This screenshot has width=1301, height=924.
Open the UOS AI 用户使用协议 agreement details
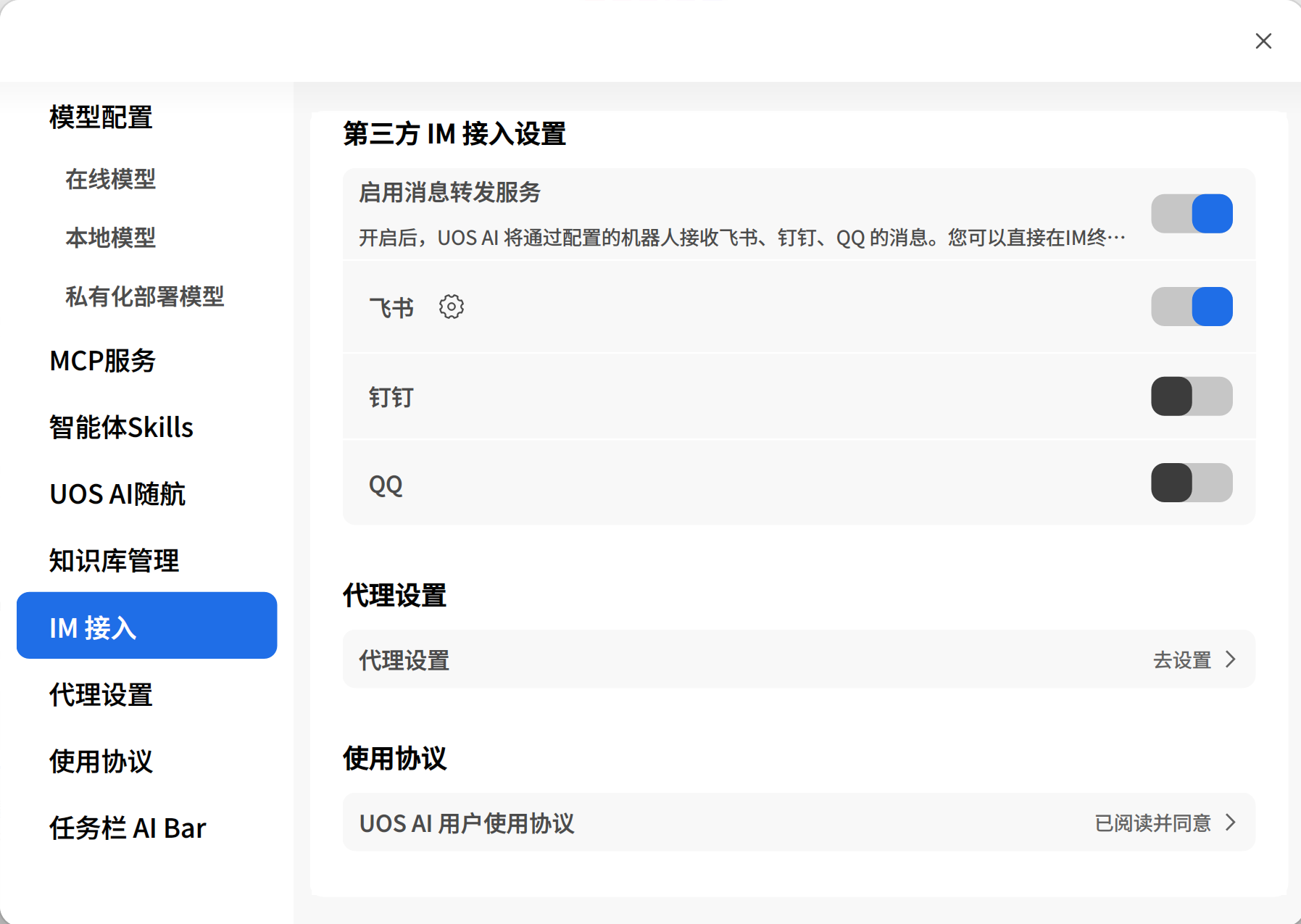pos(1230,823)
